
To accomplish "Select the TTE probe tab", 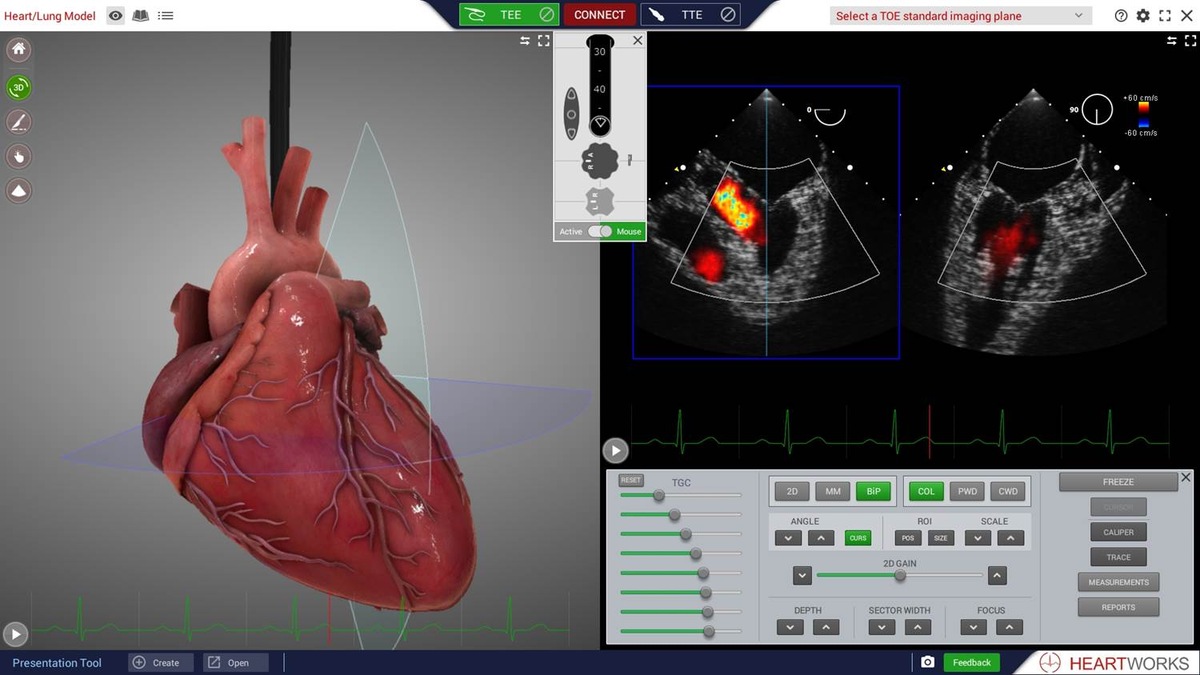I will (691, 14).
